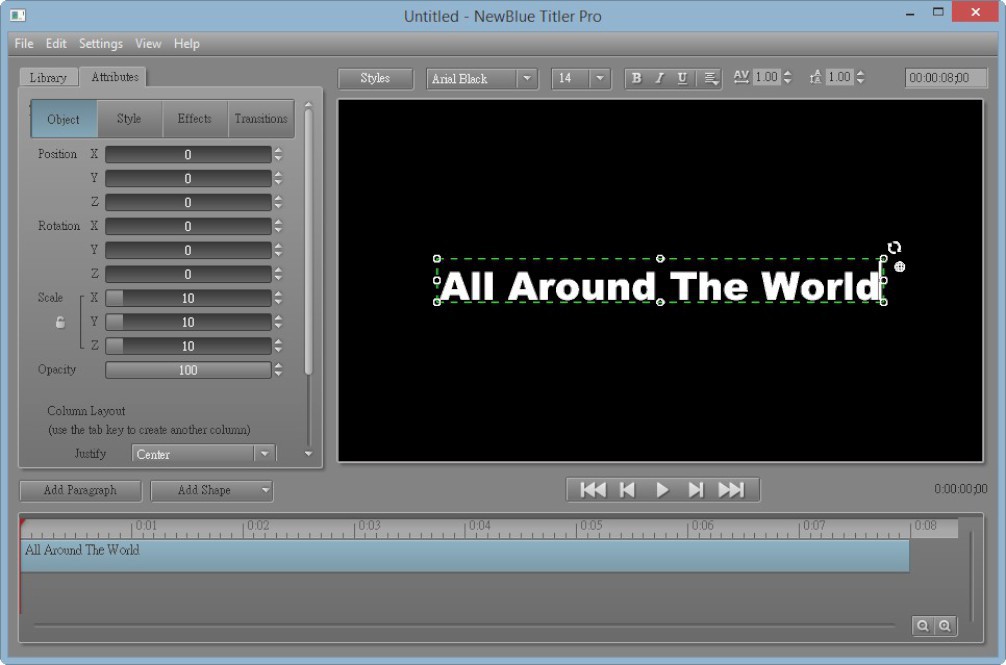Open the font family dropdown

(527, 78)
